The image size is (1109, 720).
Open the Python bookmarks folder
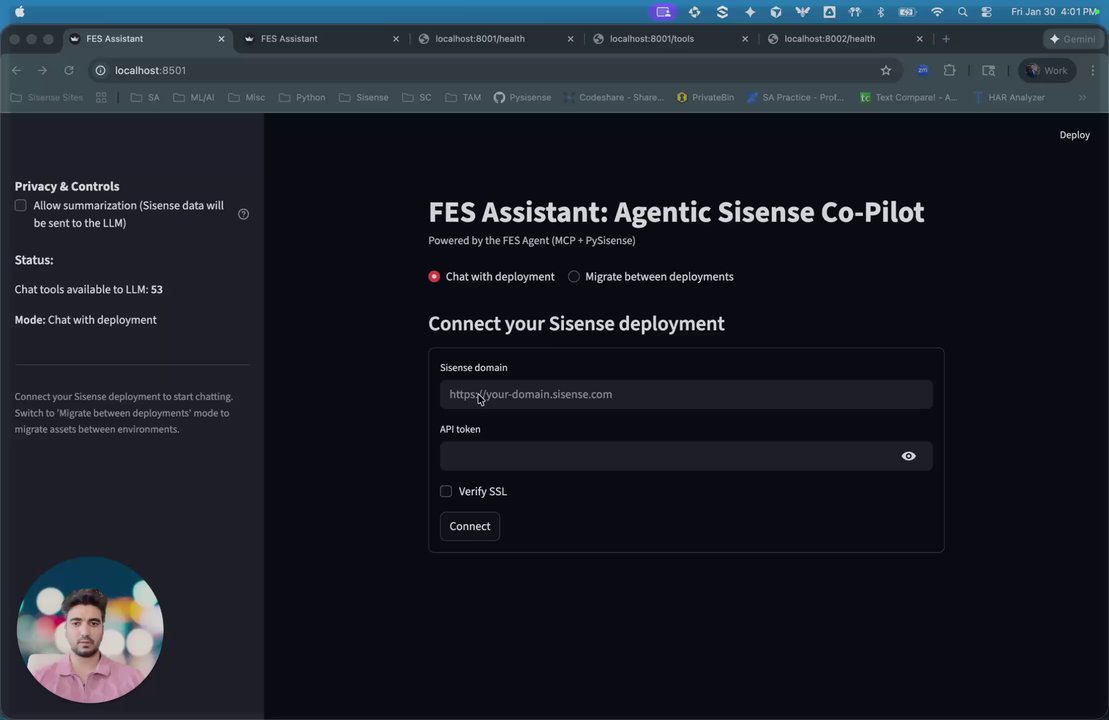point(302,98)
